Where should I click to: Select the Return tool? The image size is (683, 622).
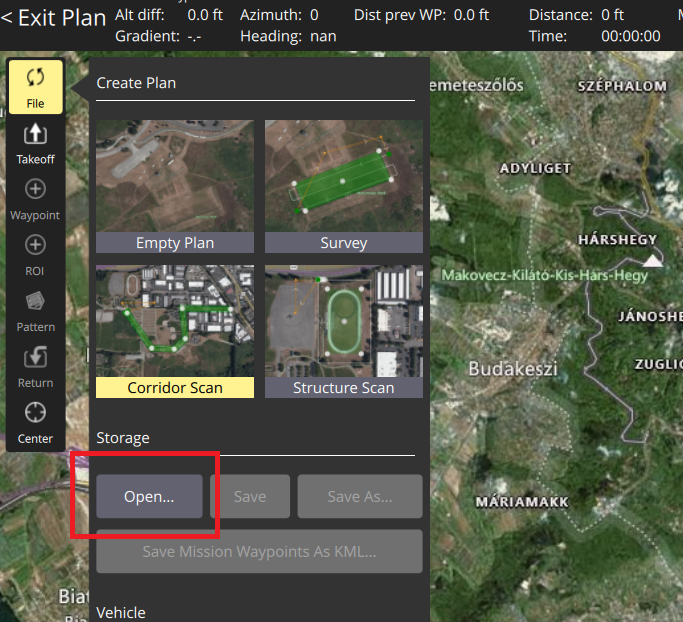(35, 367)
